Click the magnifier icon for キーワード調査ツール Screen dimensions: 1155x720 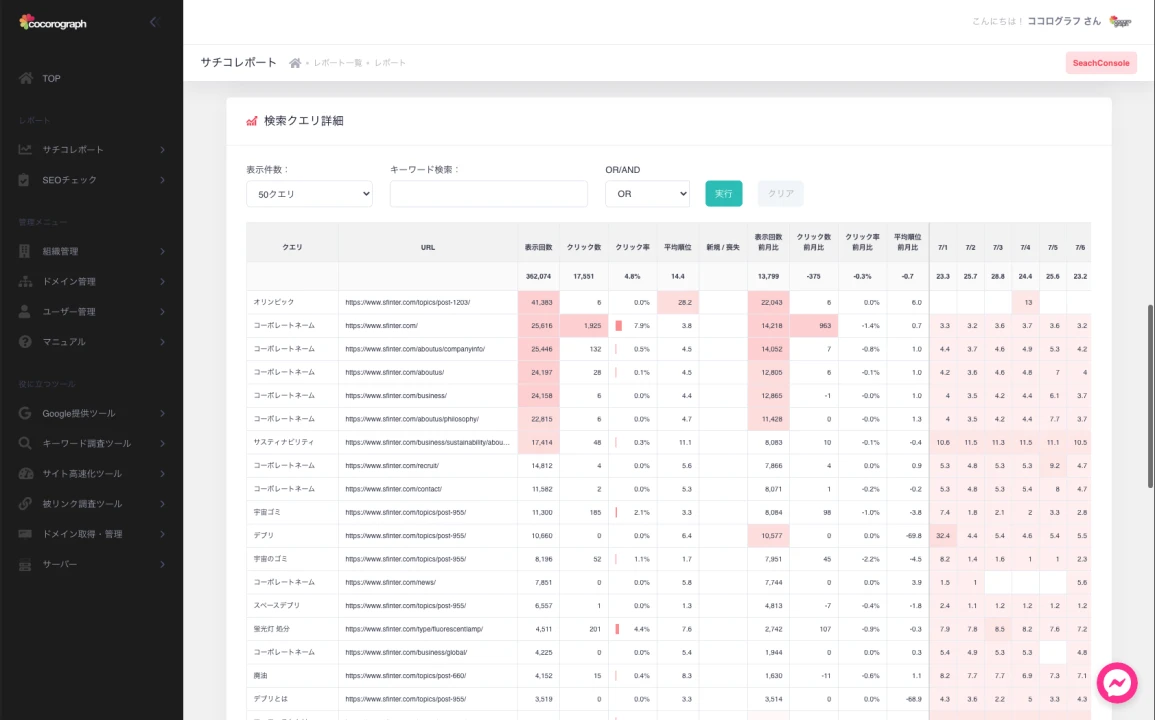click(x=25, y=444)
